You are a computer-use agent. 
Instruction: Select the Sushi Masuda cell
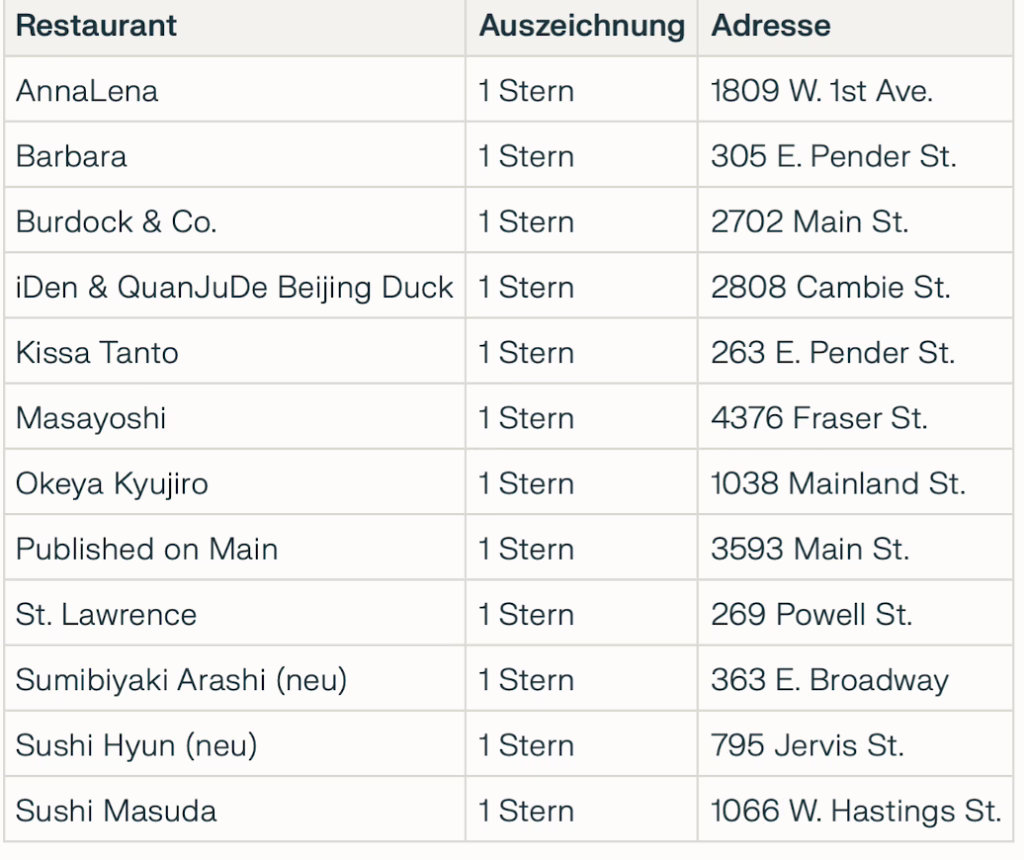pos(116,810)
